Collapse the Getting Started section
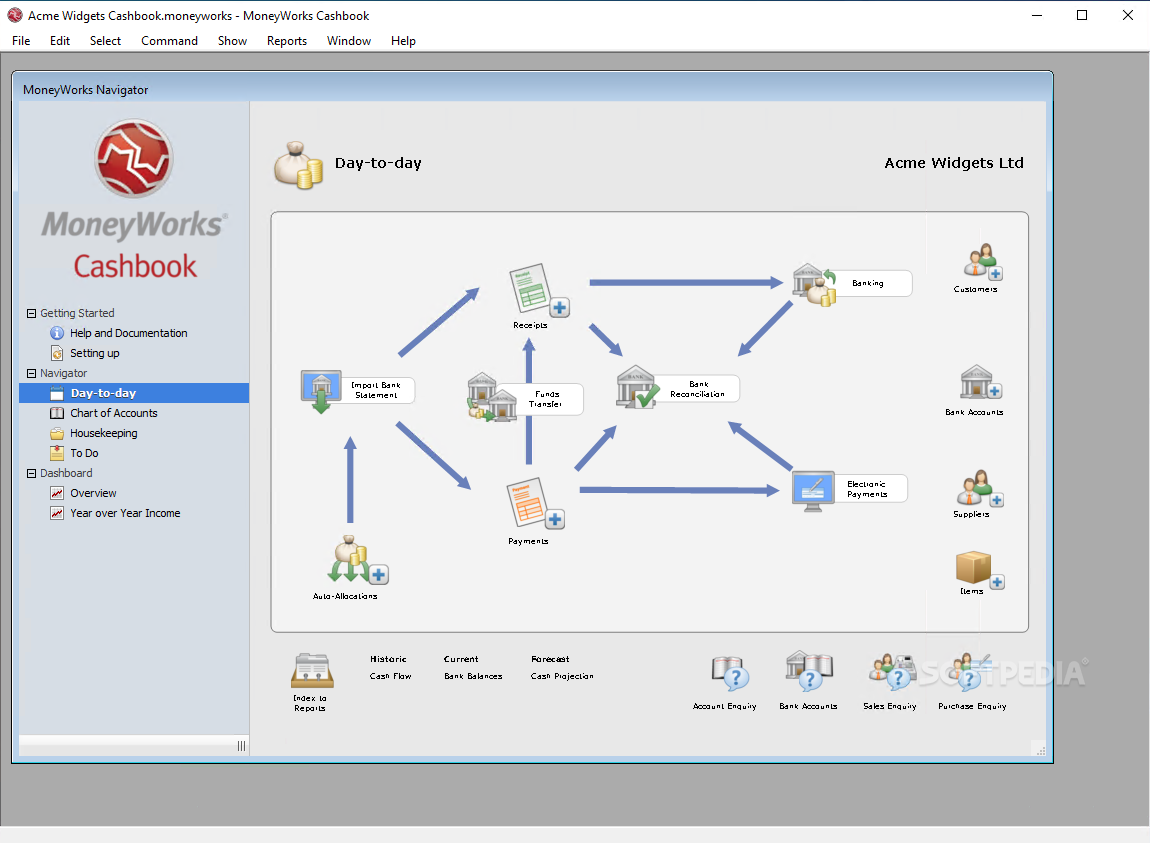Viewport: 1150px width, 843px height. 32,313
